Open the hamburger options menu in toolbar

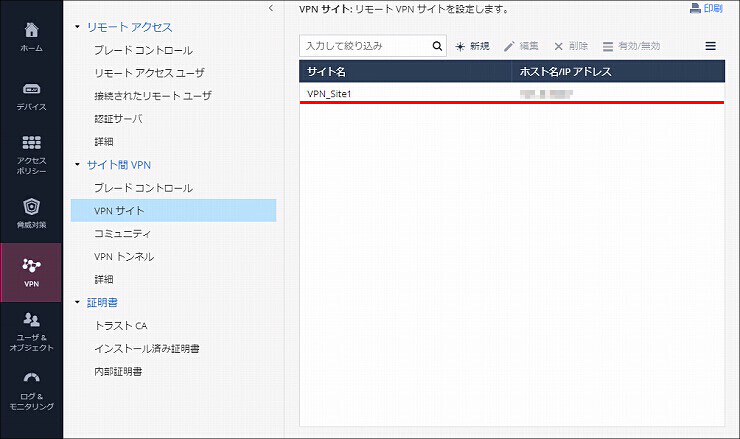[x=710, y=46]
